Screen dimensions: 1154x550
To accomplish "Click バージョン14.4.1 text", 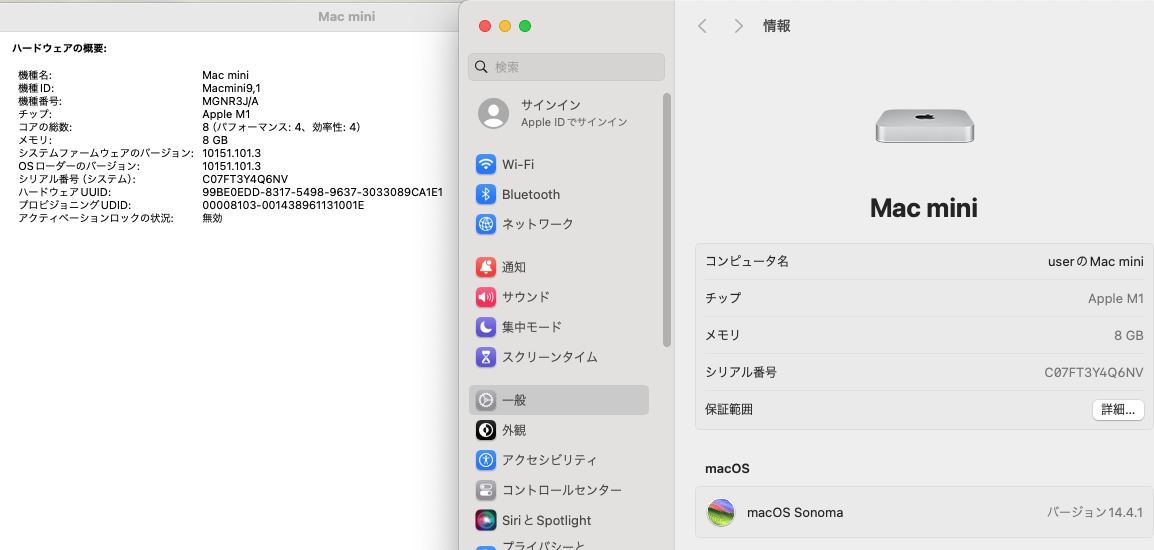I will point(1094,512).
